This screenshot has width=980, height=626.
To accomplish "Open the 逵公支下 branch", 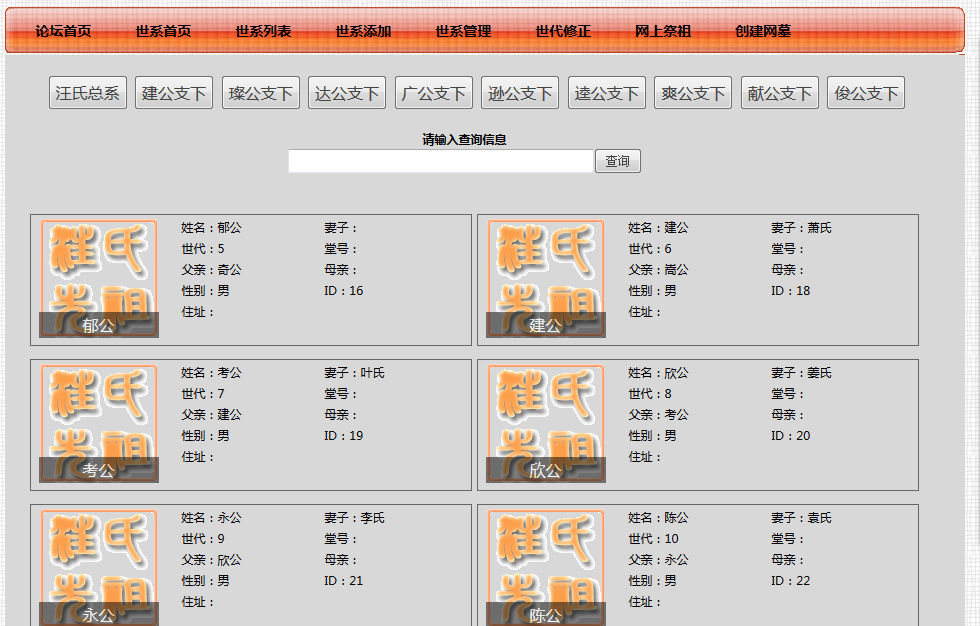I will coord(607,93).
